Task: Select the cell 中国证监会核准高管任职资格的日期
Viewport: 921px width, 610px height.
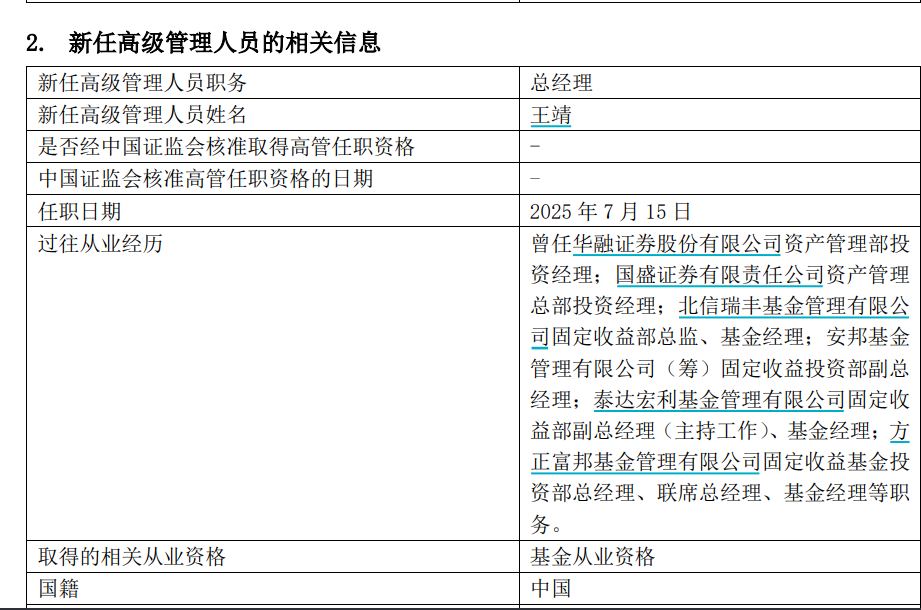Action: 273,178
